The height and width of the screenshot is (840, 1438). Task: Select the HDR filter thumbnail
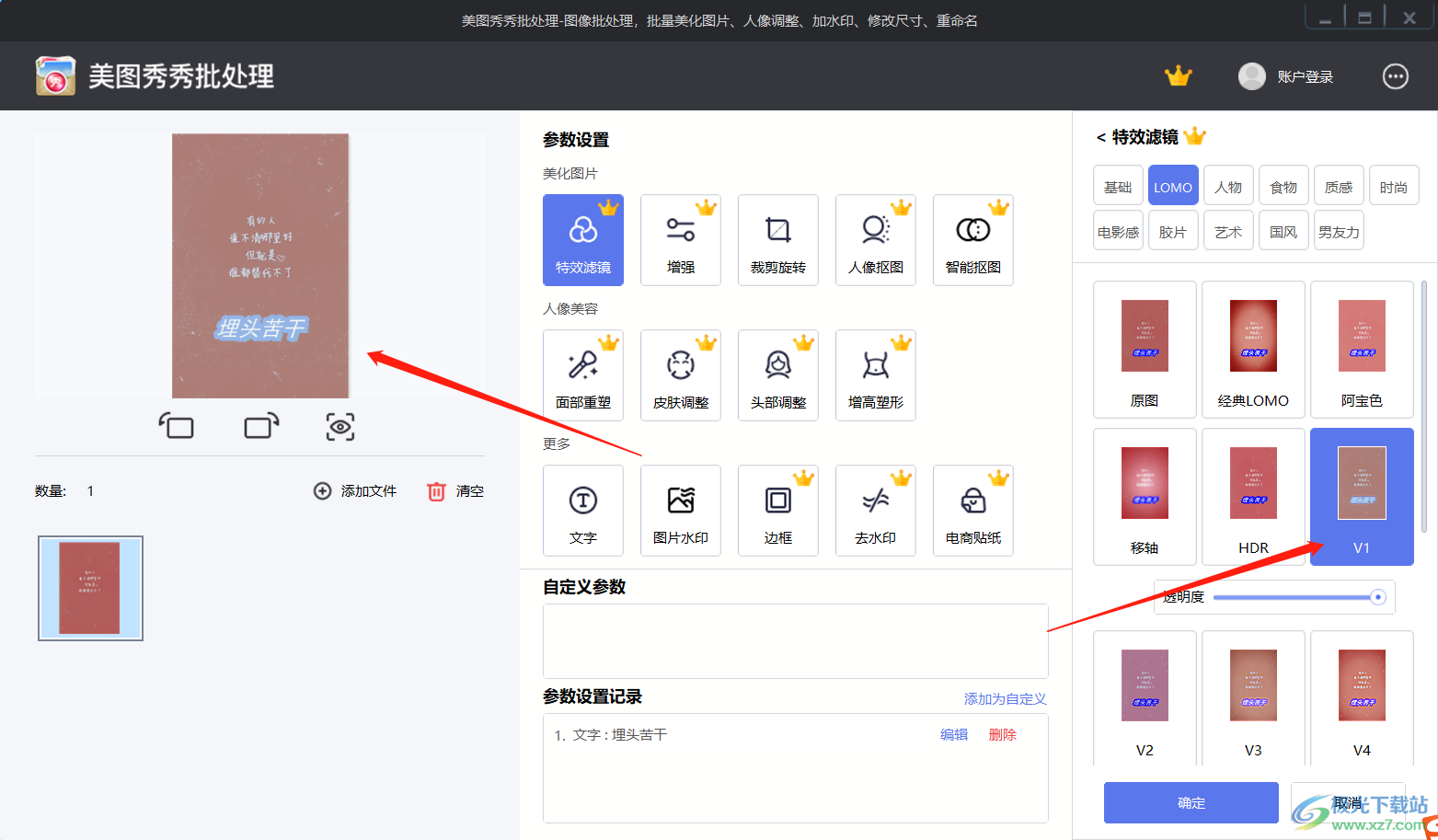(1253, 497)
